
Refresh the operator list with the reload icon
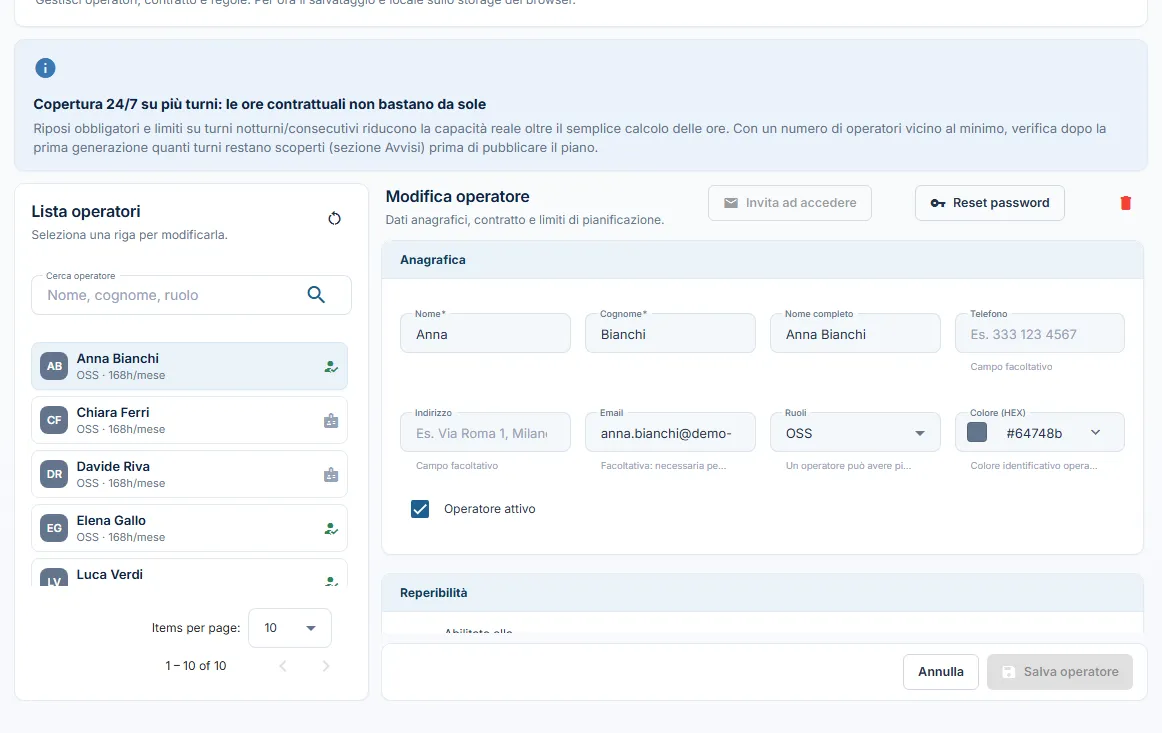click(334, 219)
